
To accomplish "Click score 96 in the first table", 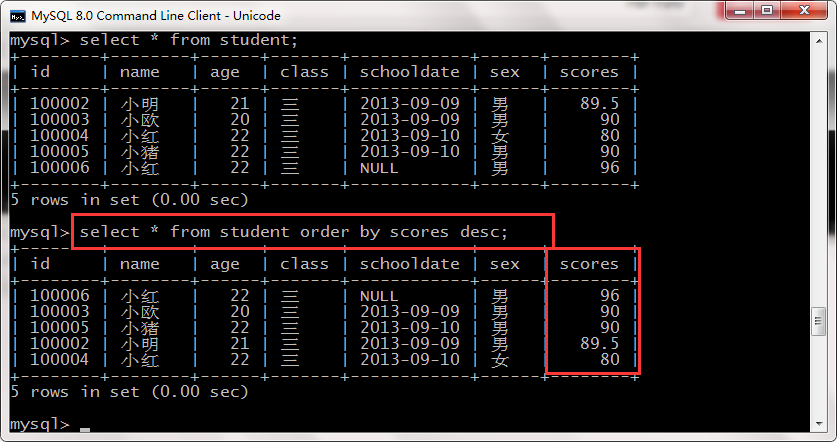I will tap(609, 168).
